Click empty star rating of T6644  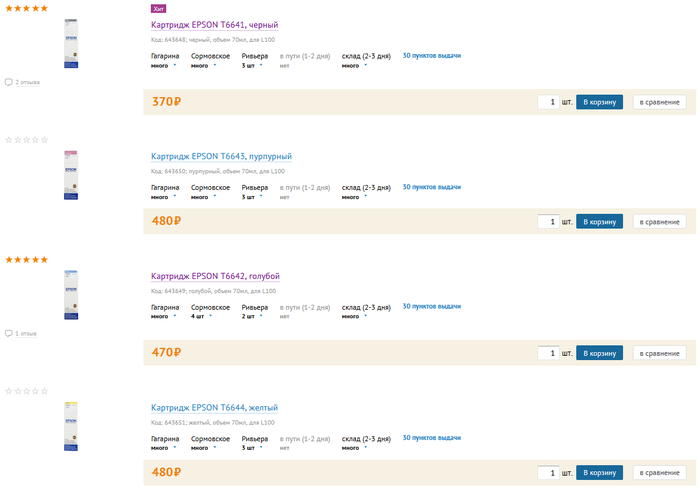(x=26, y=391)
